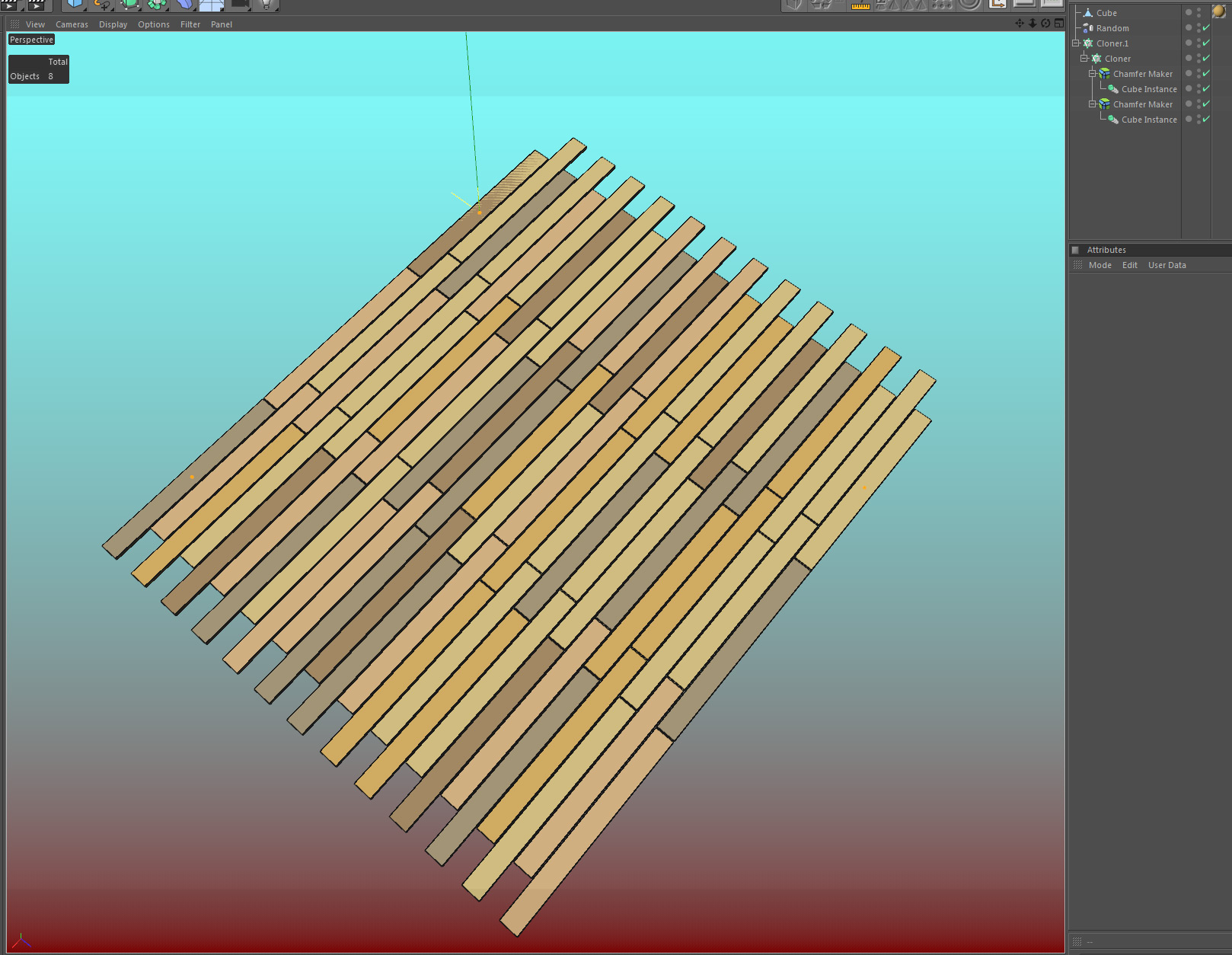
Task: Select the second Cube Instance item
Action: click(x=1149, y=120)
